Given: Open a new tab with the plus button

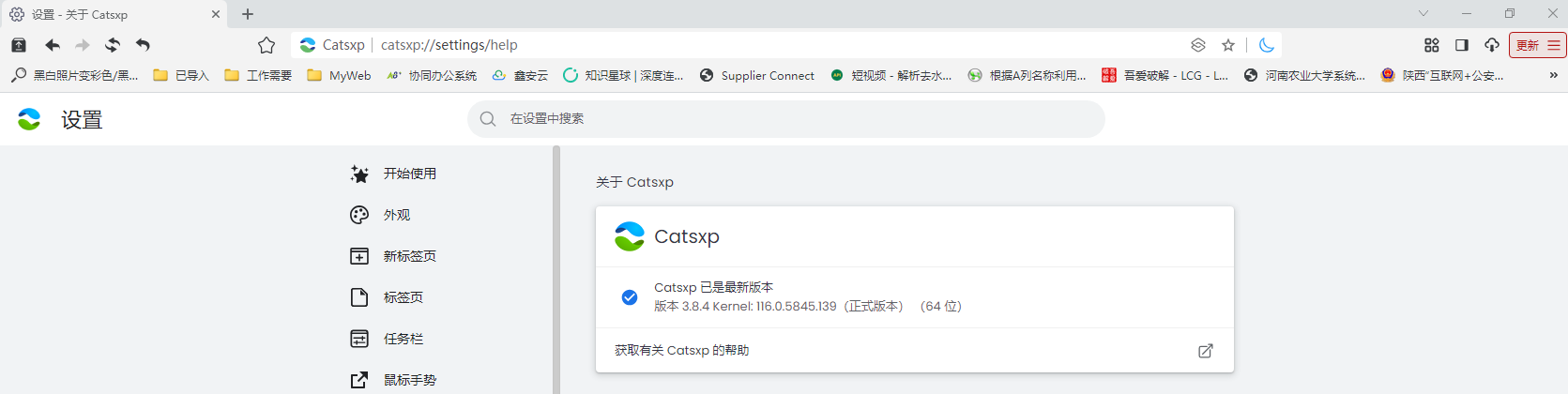Looking at the screenshot, I should (248, 14).
